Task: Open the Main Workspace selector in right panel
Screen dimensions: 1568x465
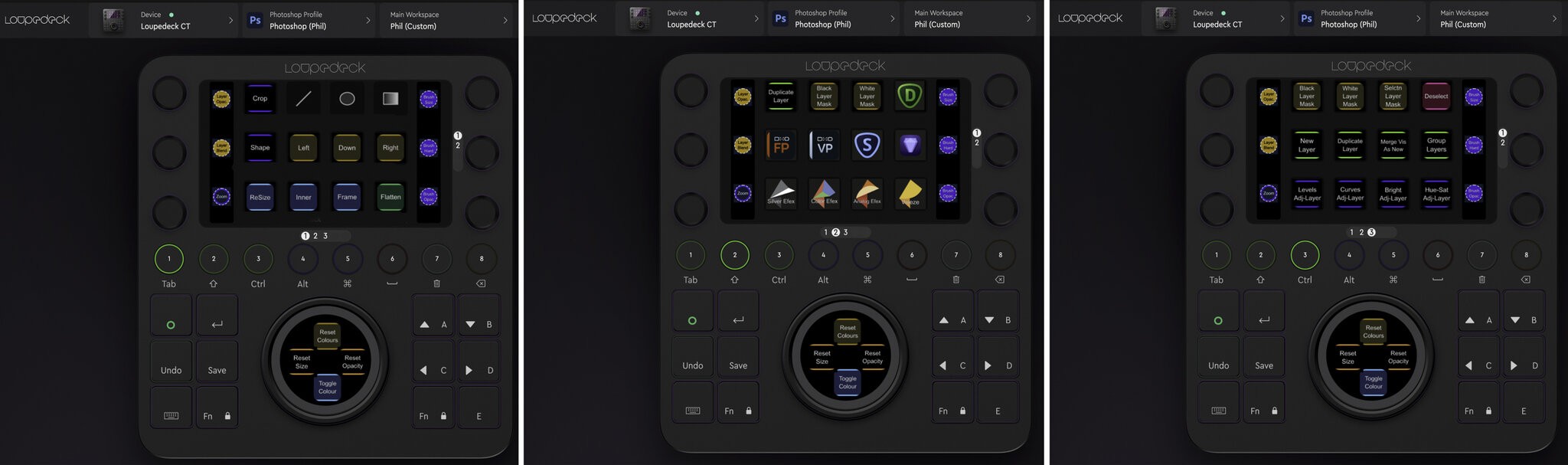Action: pos(1498,18)
